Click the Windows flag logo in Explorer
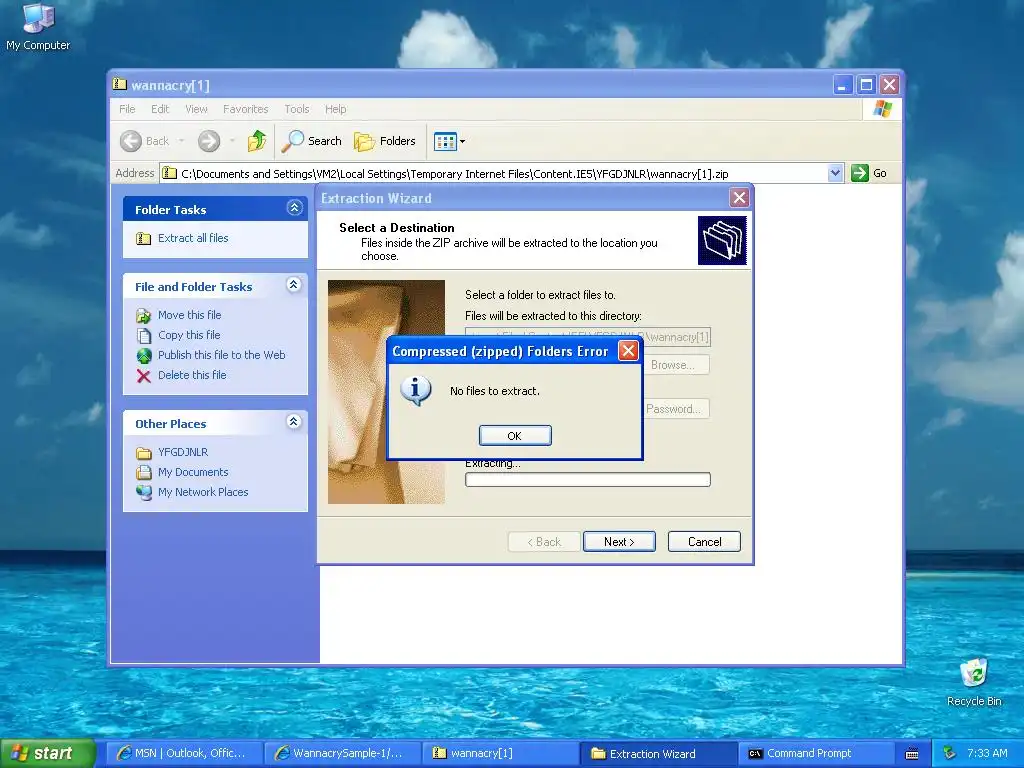This screenshot has height=768, width=1024. (x=882, y=109)
